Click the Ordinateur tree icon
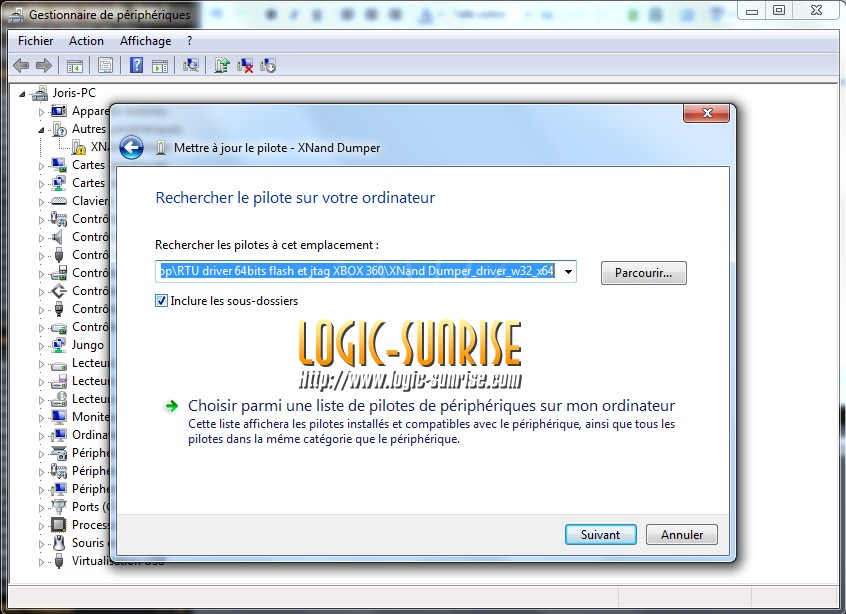The width and height of the screenshot is (846, 614). coord(58,435)
